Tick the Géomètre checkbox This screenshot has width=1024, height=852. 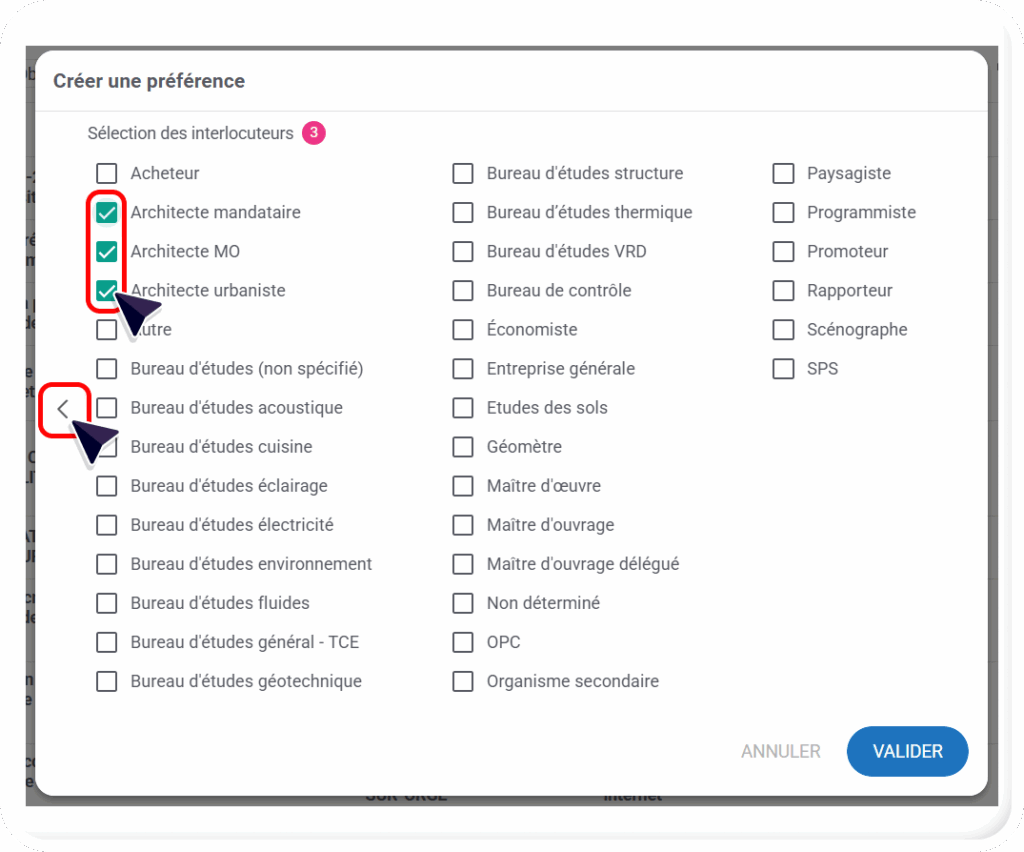click(x=463, y=447)
